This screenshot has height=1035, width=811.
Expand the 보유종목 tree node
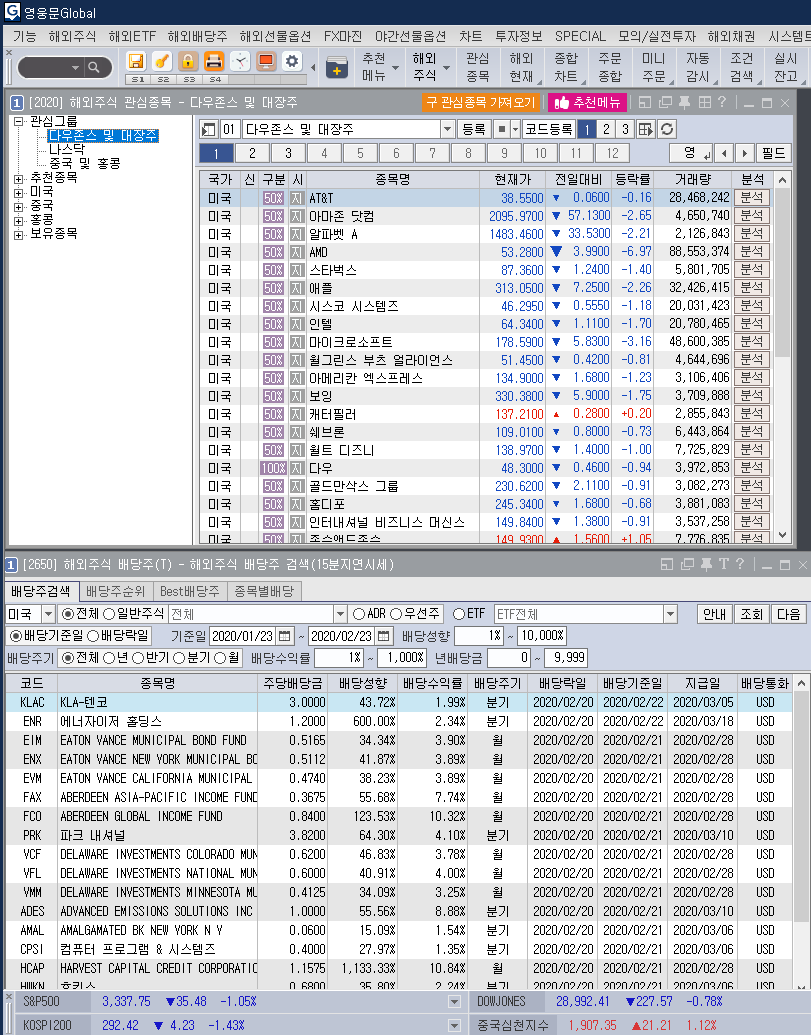coord(18,234)
